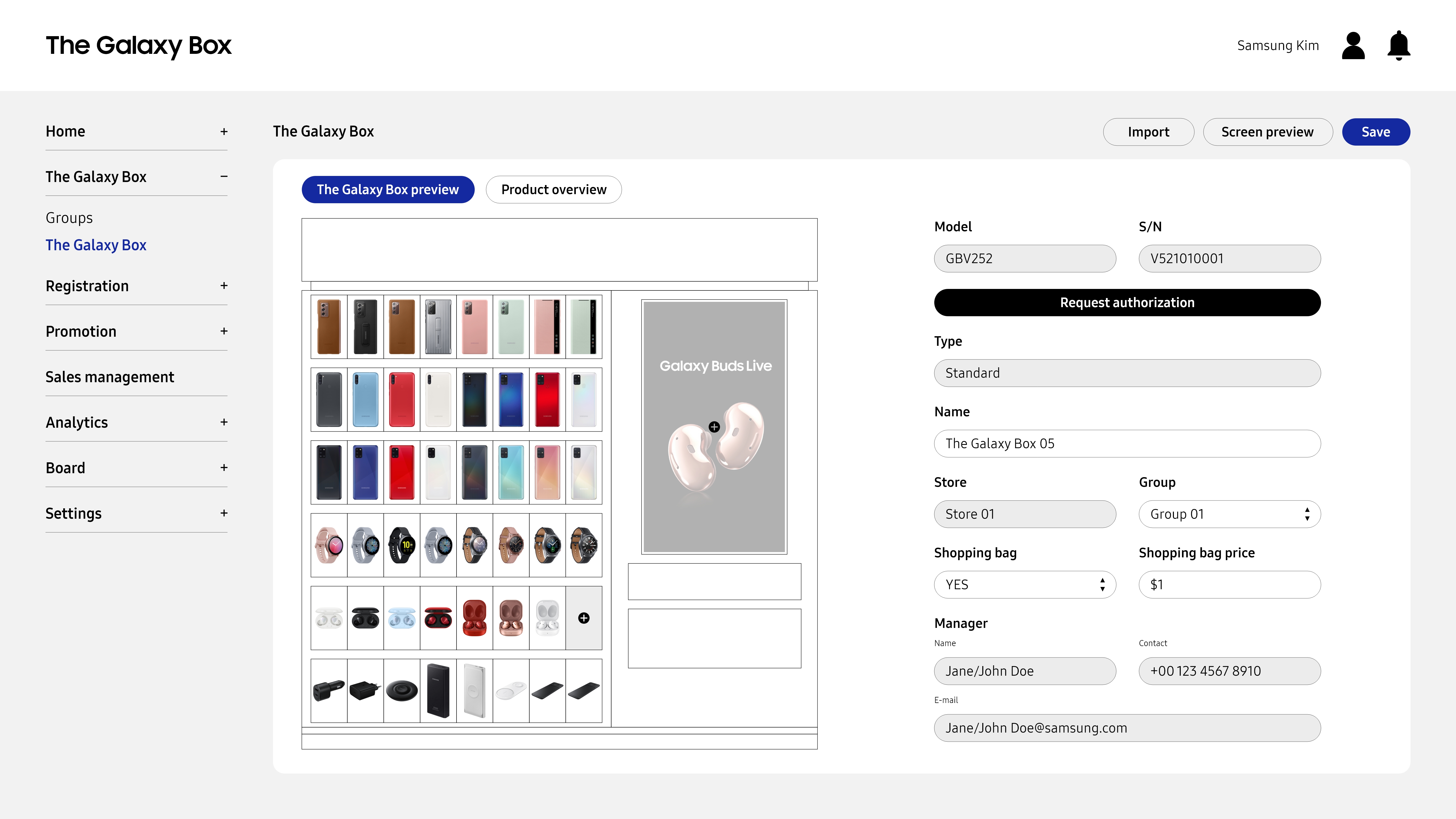Open the Shopping bag YES dropdown

click(1025, 584)
